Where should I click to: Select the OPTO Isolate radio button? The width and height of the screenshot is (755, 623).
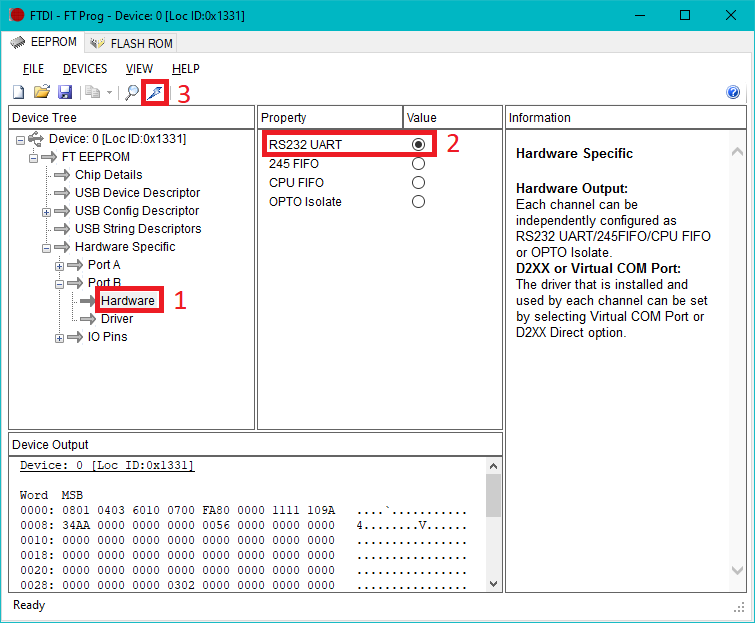[x=418, y=201]
